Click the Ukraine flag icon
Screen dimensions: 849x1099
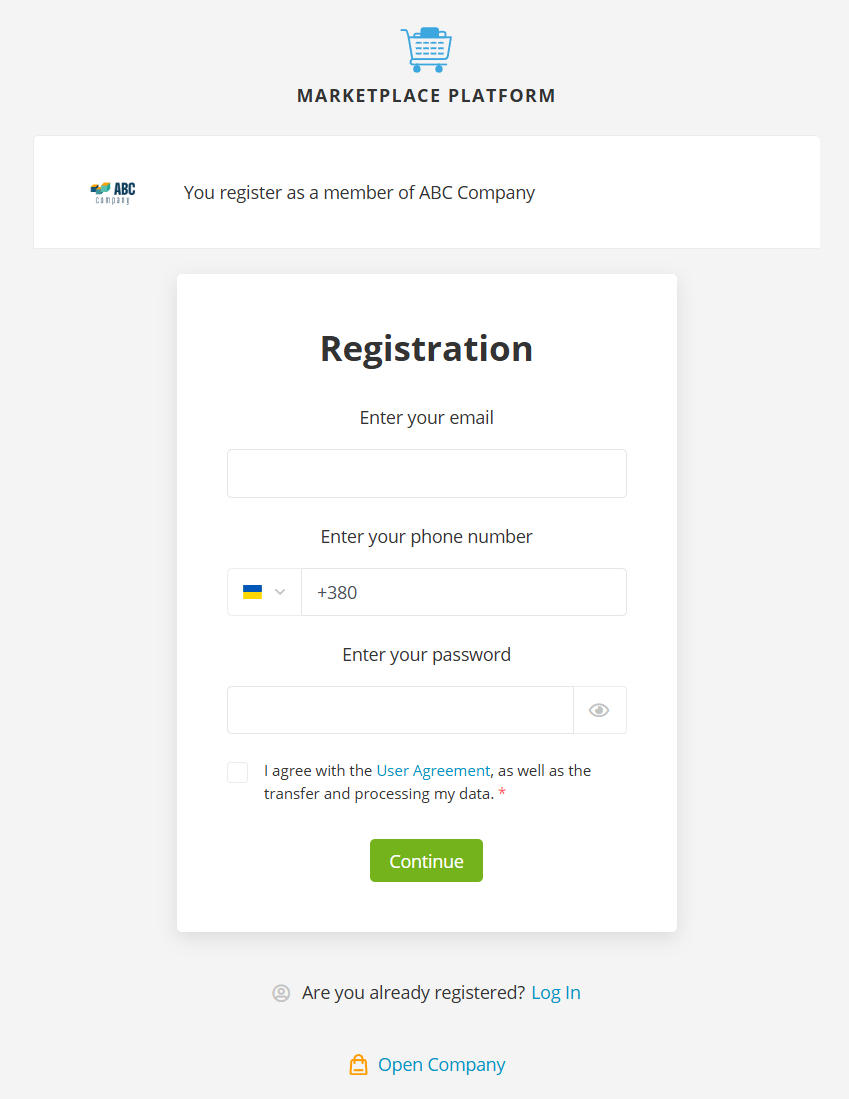click(253, 592)
